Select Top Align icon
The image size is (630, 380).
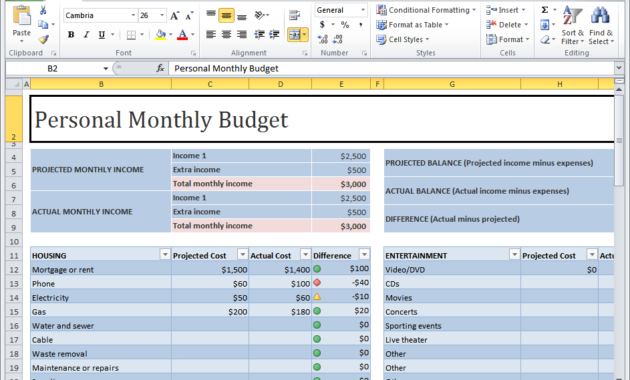(211, 15)
